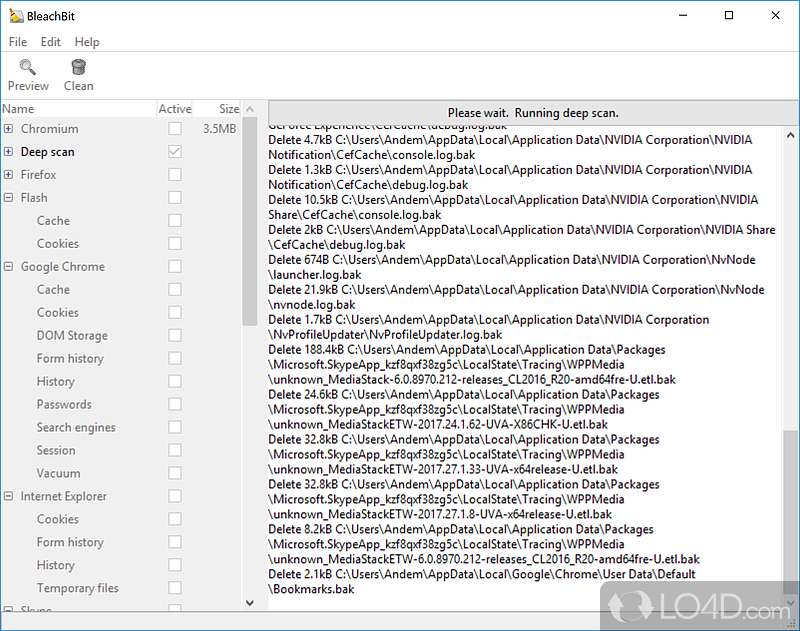Enable the Flash checkbox
The width and height of the screenshot is (800, 631).
[175, 197]
